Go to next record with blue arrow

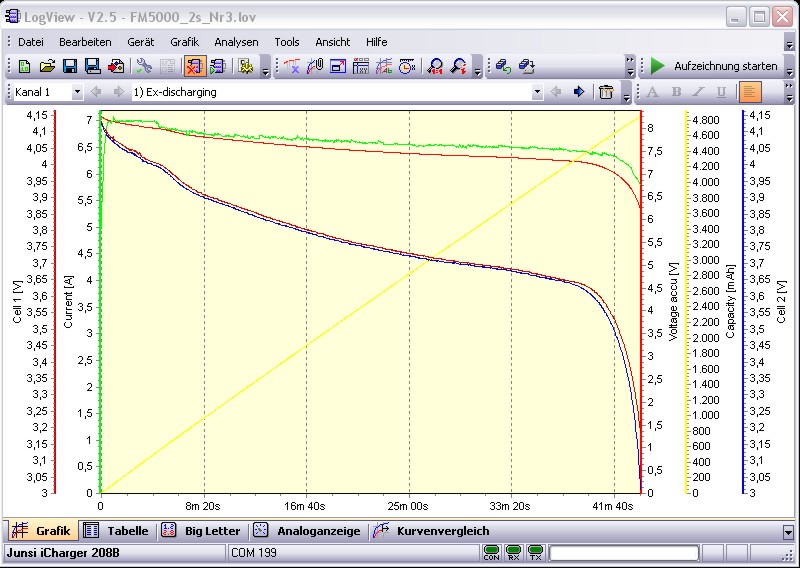(x=579, y=92)
